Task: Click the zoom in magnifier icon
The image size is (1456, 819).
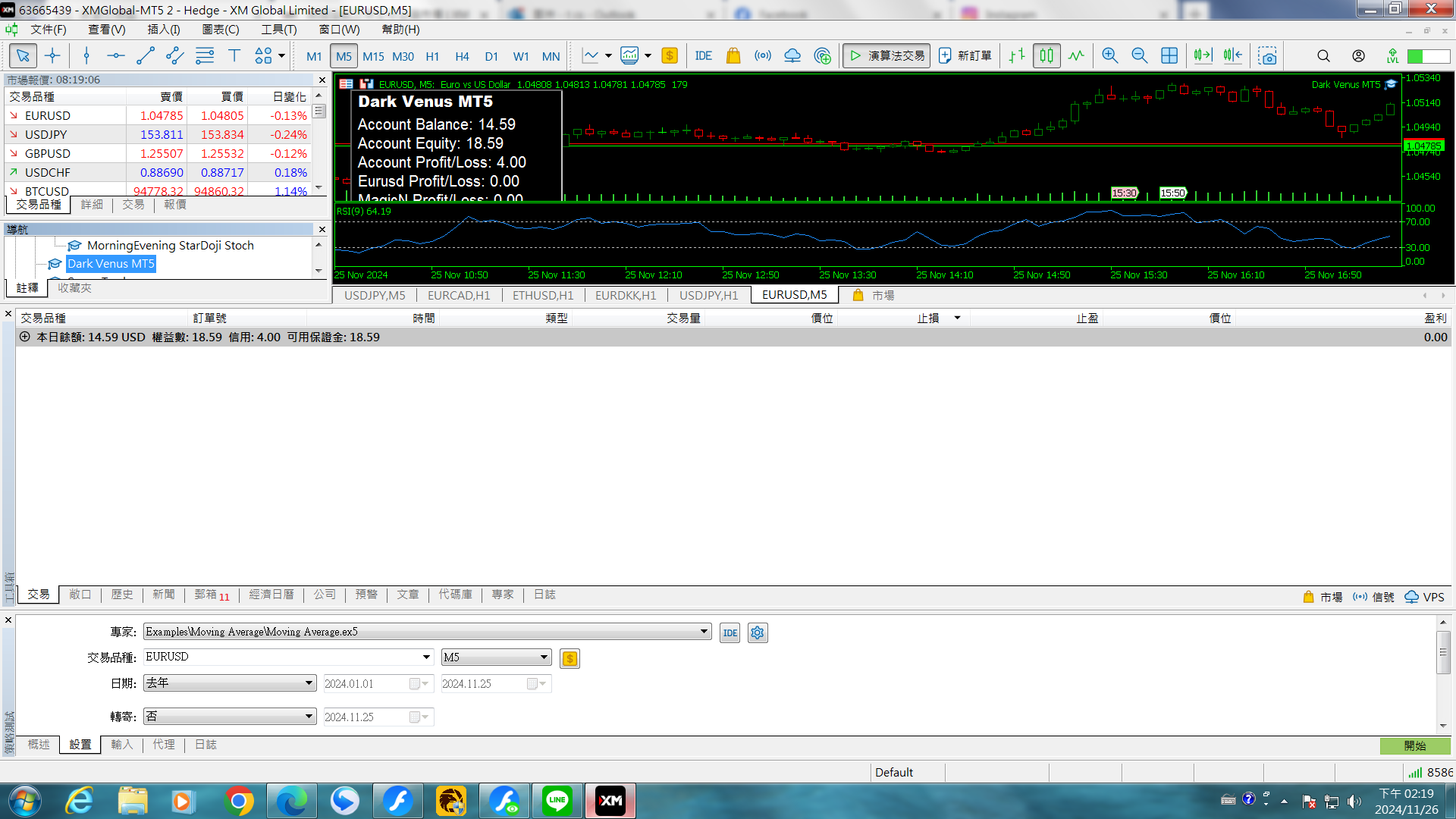Action: pyautogui.click(x=1109, y=55)
